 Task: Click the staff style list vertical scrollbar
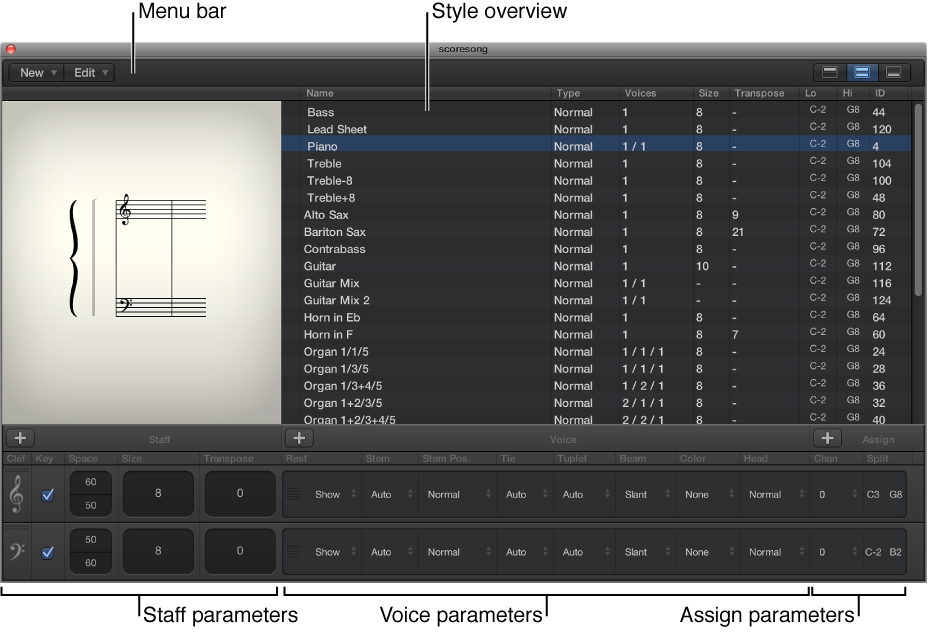point(918,200)
